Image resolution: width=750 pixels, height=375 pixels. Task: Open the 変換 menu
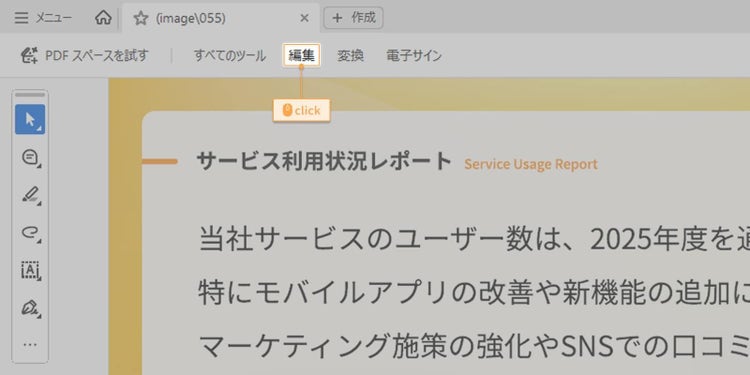click(351, 56)
